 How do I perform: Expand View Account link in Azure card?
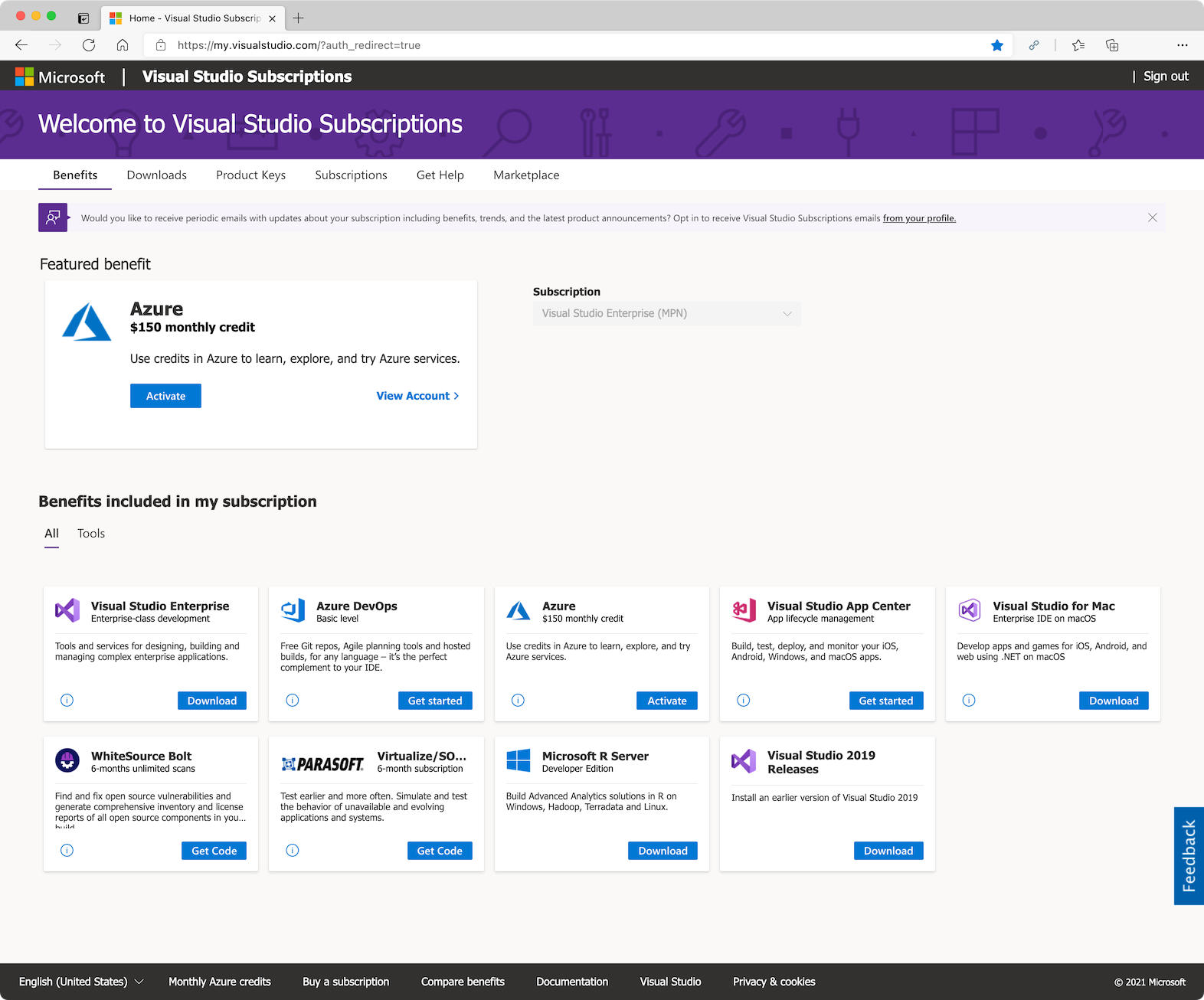(417, 396)
